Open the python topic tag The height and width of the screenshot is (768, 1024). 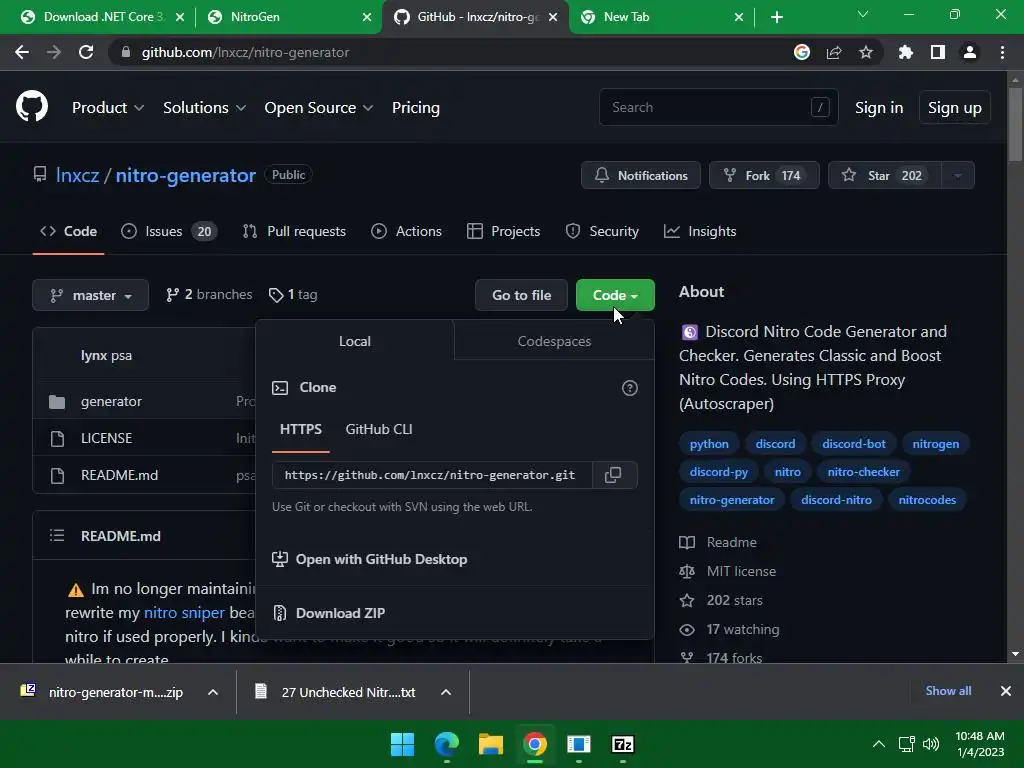pyautogui.click(x=709, y=443)
